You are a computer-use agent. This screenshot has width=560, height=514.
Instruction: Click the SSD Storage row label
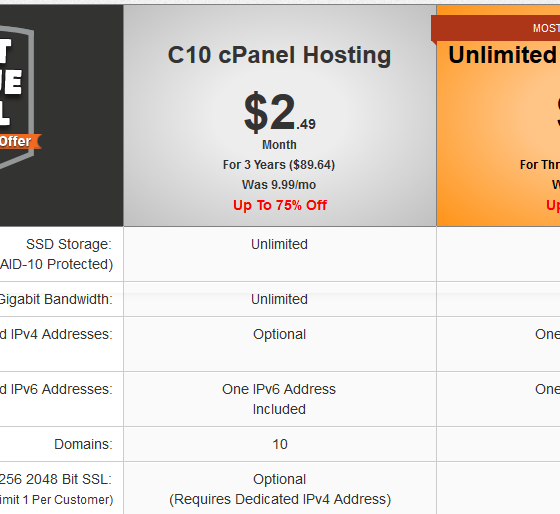coord(56,254)
